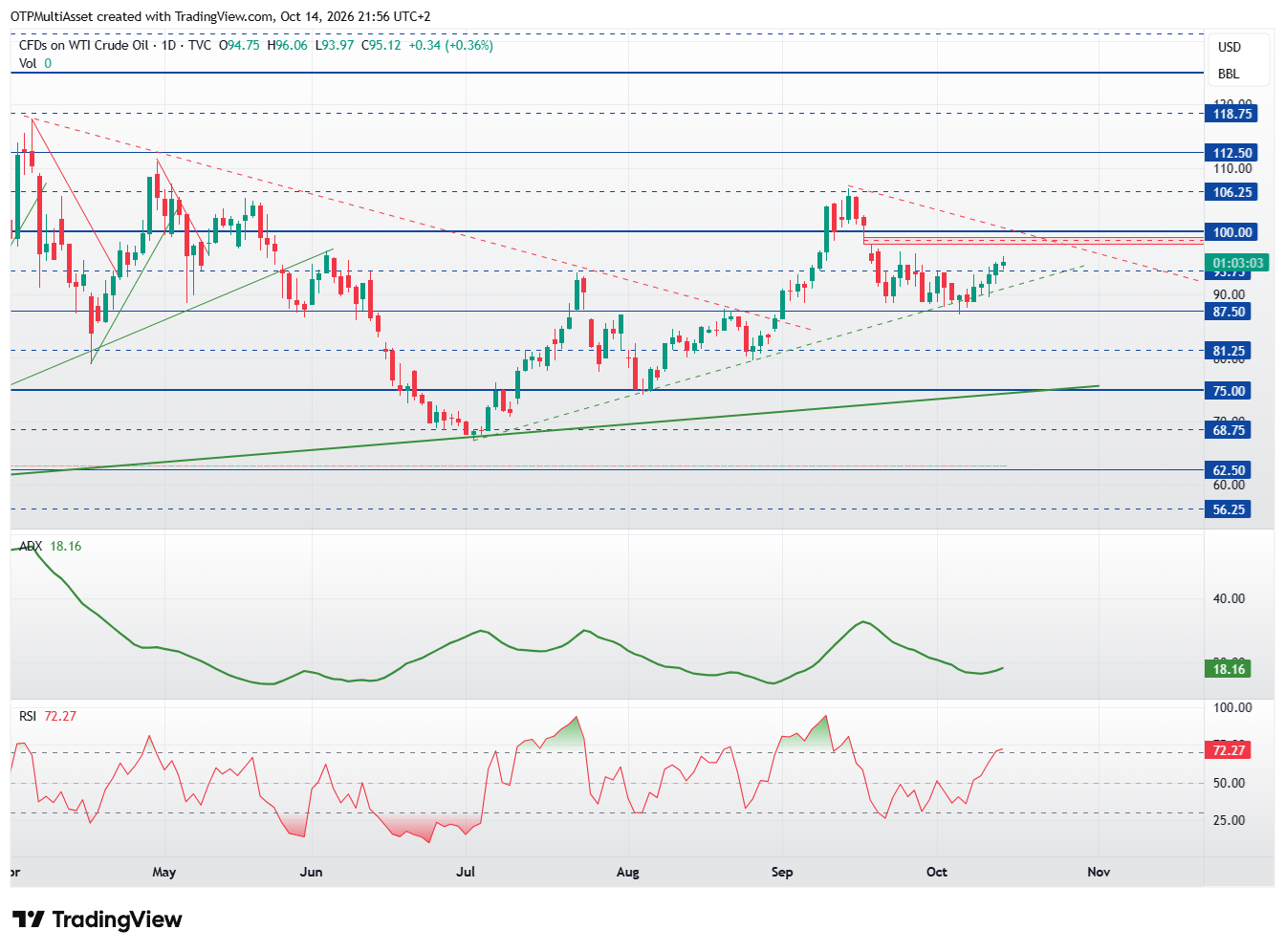Click the Jul label on time axis
The image size is (1285, 952).
(466, 872)
